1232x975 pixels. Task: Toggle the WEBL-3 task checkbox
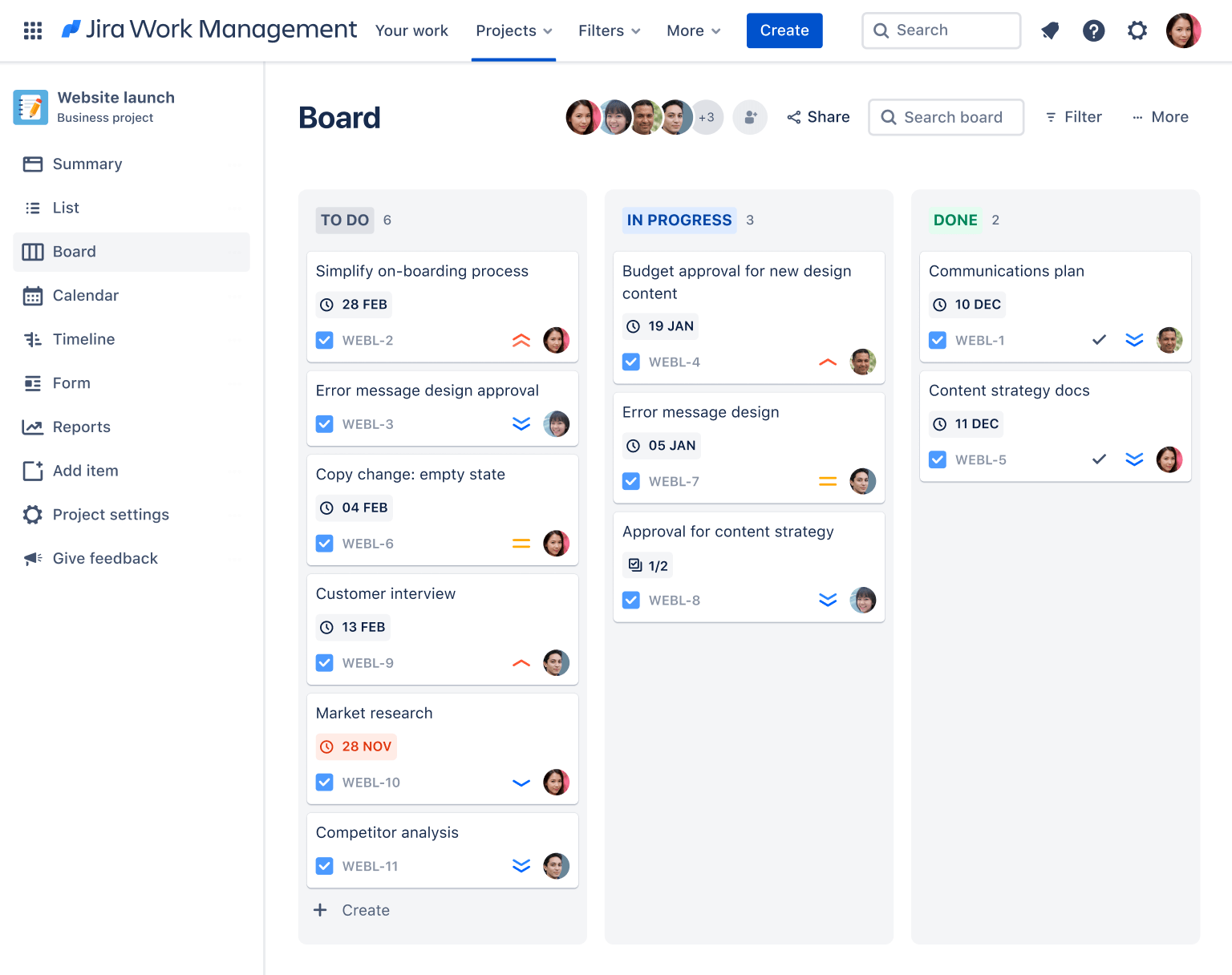(x=325, y=424)
